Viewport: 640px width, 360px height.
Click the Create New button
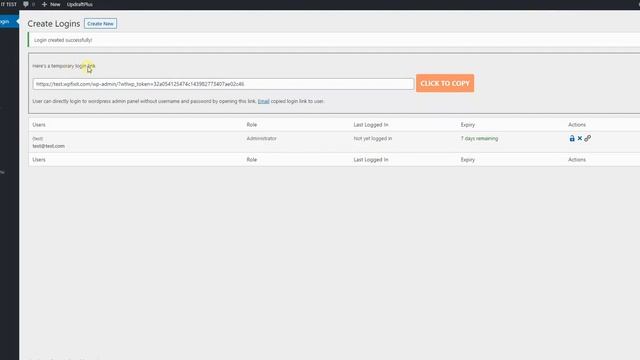(x=100, y=24)
